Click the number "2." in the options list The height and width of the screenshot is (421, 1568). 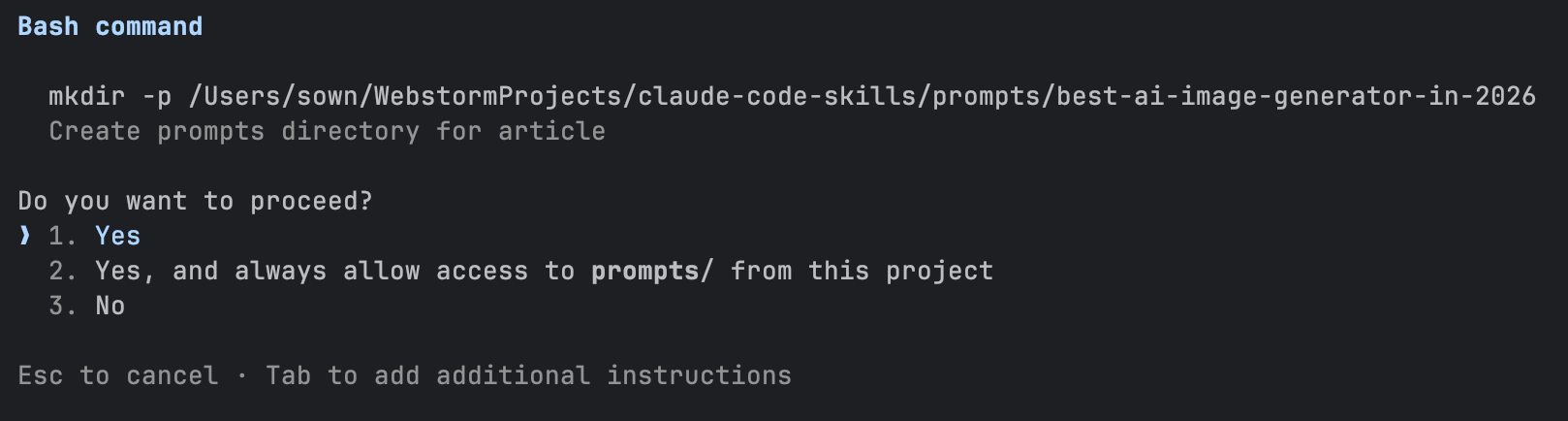63,272
